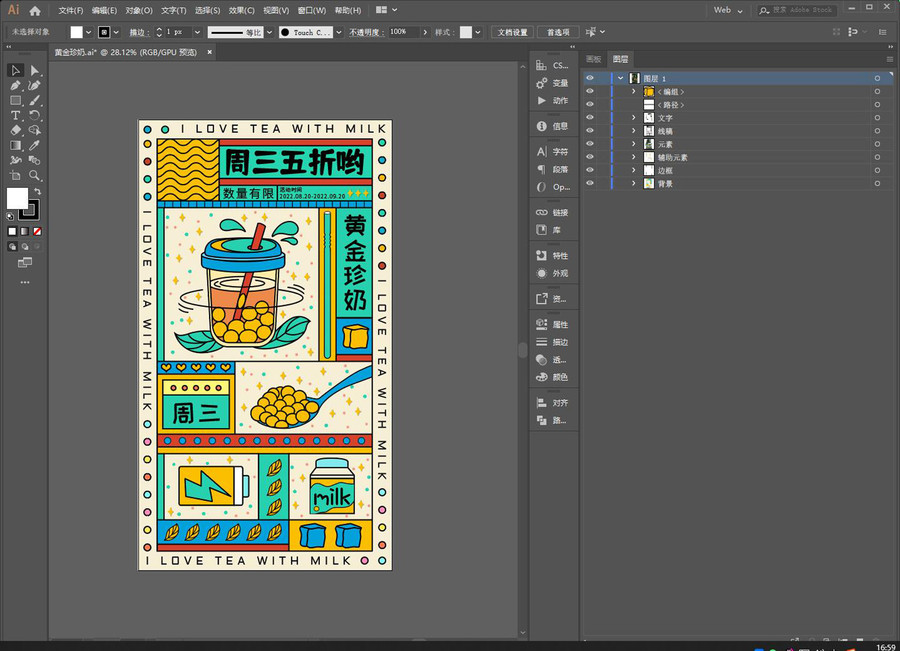900x651 pixels.
Task: Collapse the 图层 1 layer tree
Action: (x=620, y=78)
